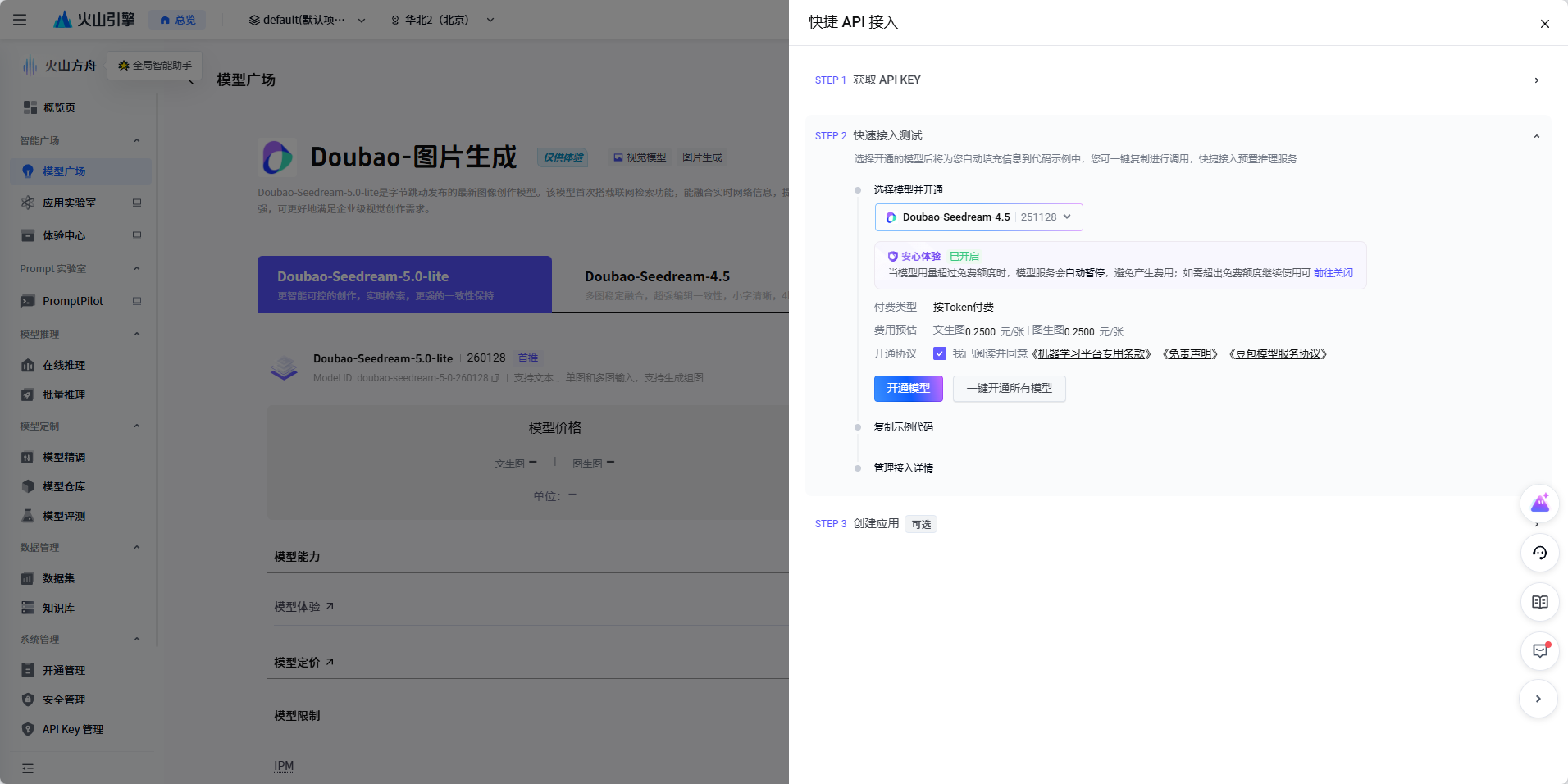
Task: Click the 图片生成 tag
Action: 702,157
